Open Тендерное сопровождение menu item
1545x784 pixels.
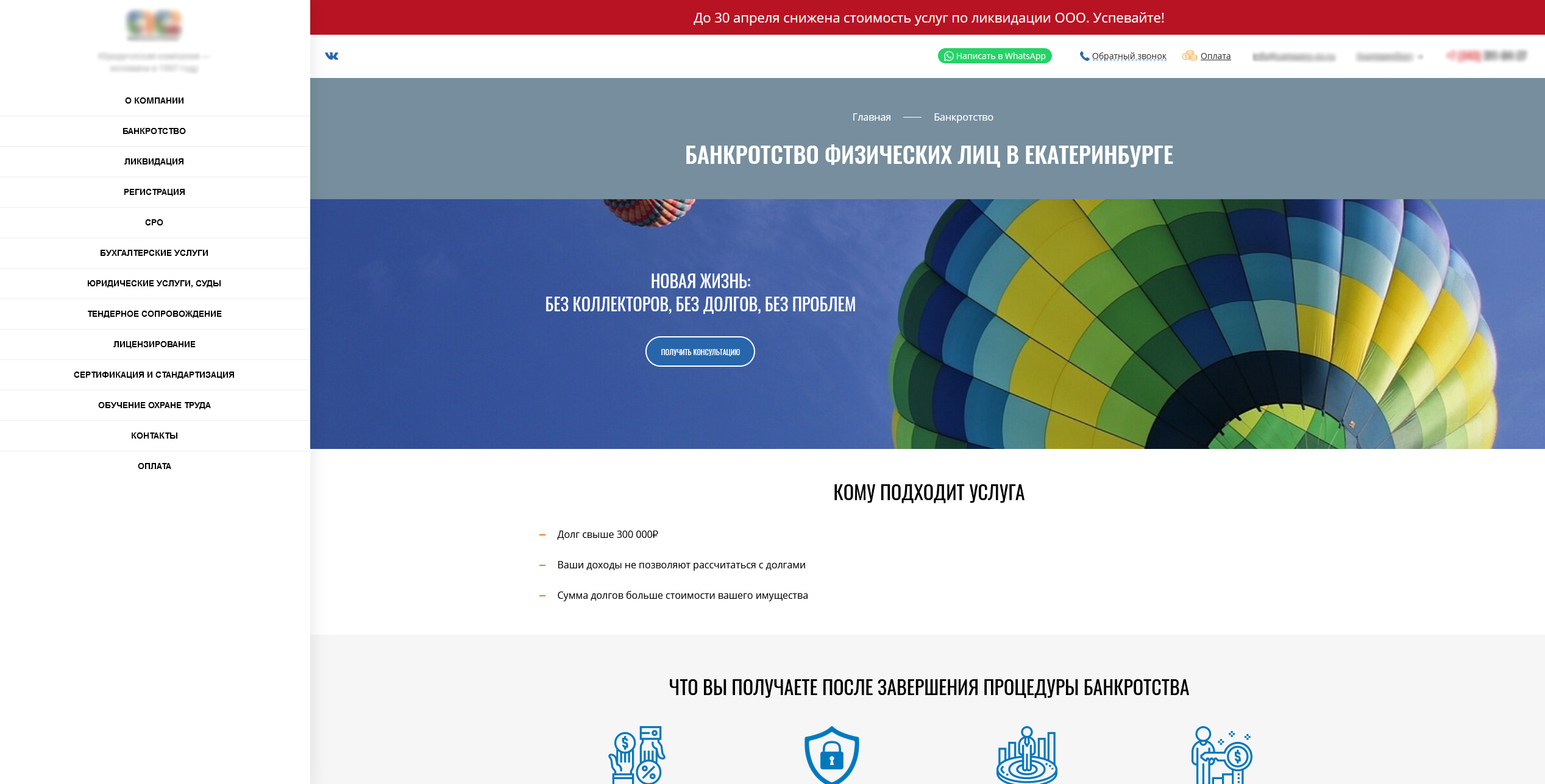154,314
